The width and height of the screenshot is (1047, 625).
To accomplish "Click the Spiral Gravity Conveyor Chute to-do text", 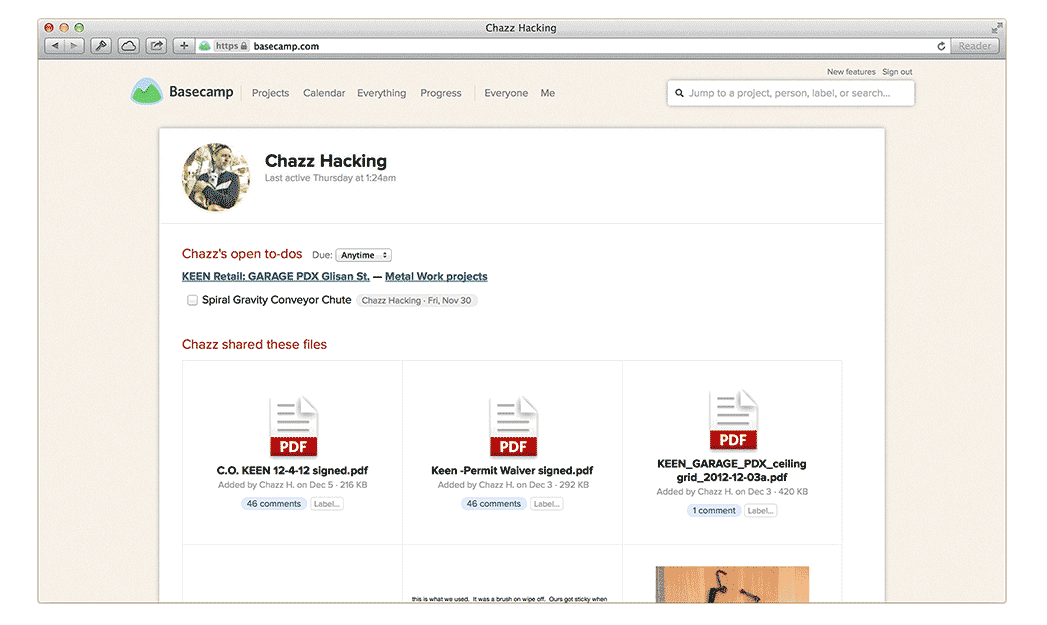I will (x=276, y=300).
